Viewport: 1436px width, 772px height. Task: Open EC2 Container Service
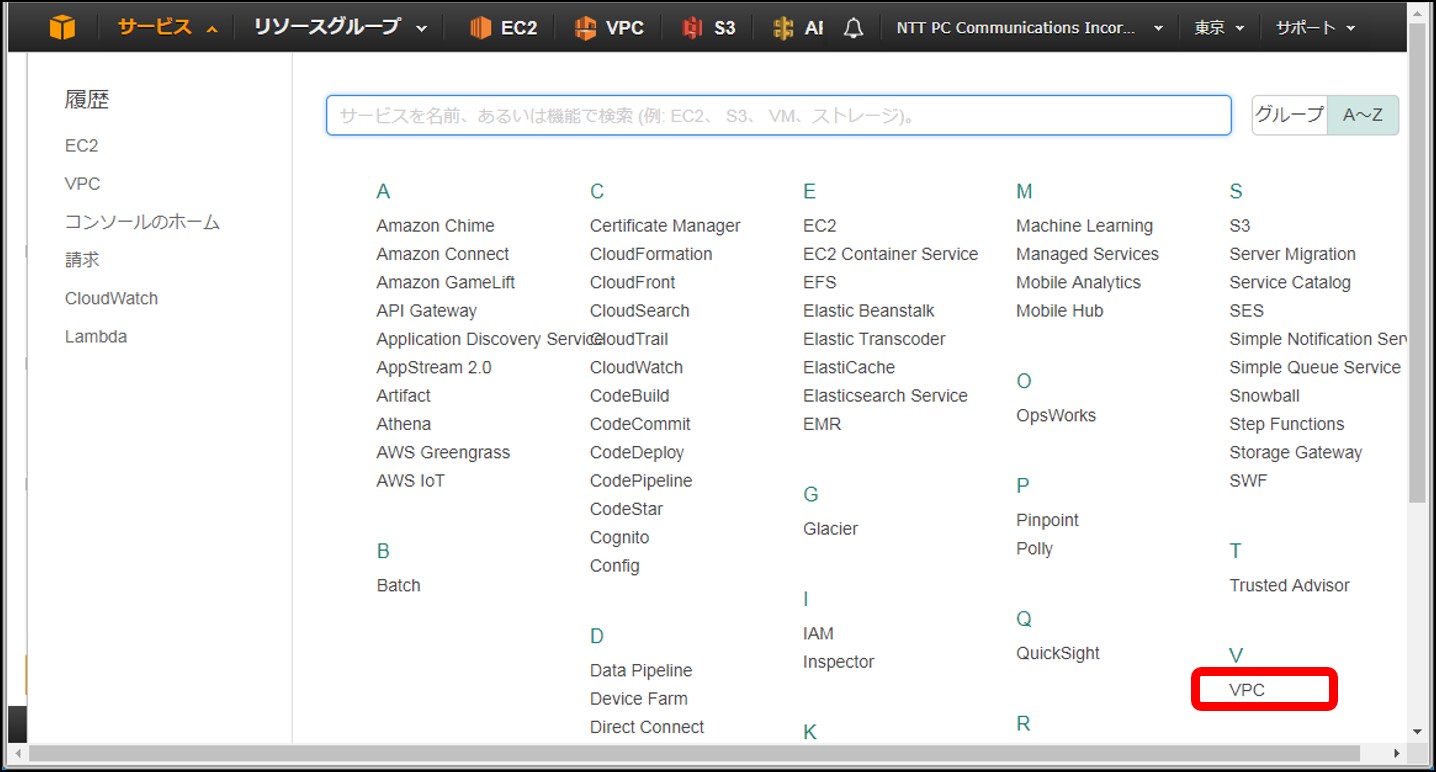click(889, 254)
